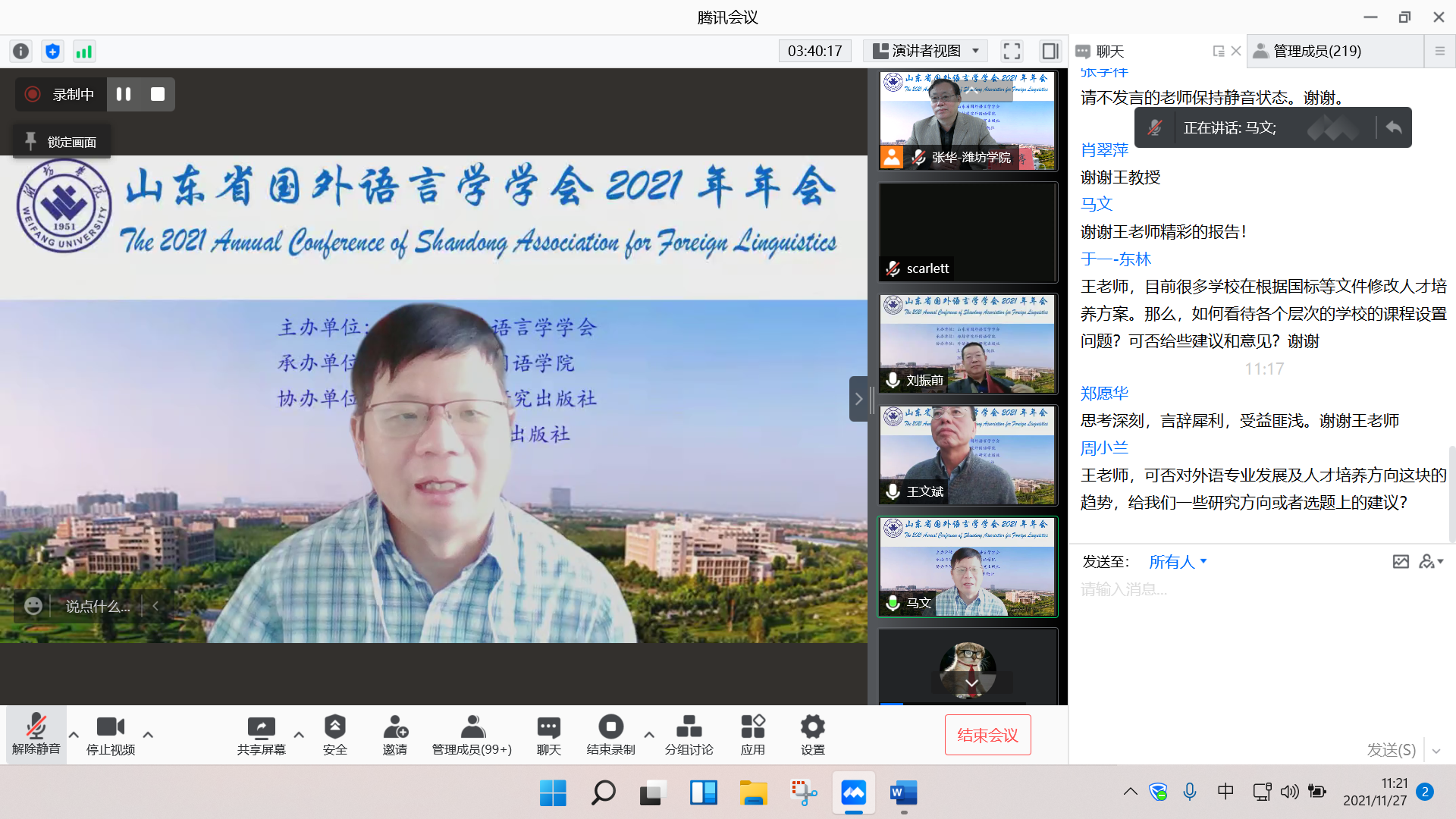Open the meeting info icon

pos(20,51)
